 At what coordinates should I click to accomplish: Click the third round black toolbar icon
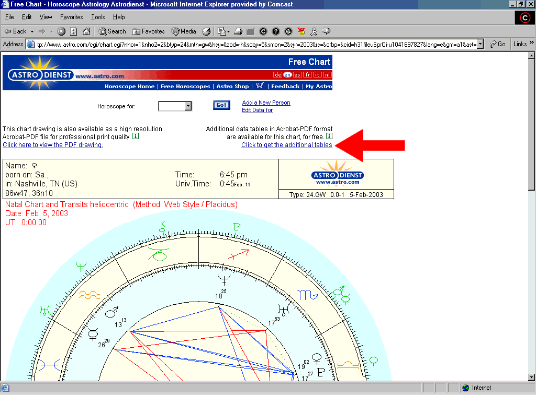(288, 31)
